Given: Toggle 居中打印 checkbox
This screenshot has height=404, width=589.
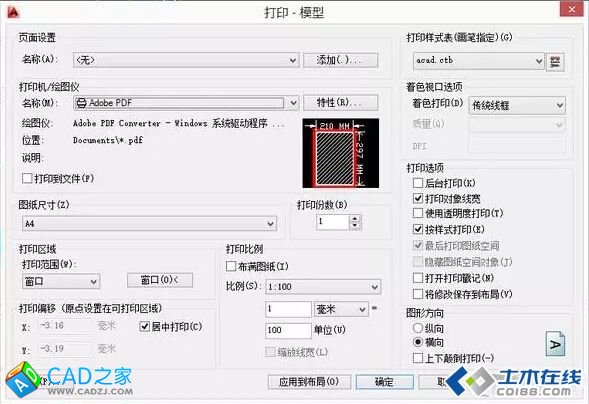Looking at the screenshot, I should [145, 327].
